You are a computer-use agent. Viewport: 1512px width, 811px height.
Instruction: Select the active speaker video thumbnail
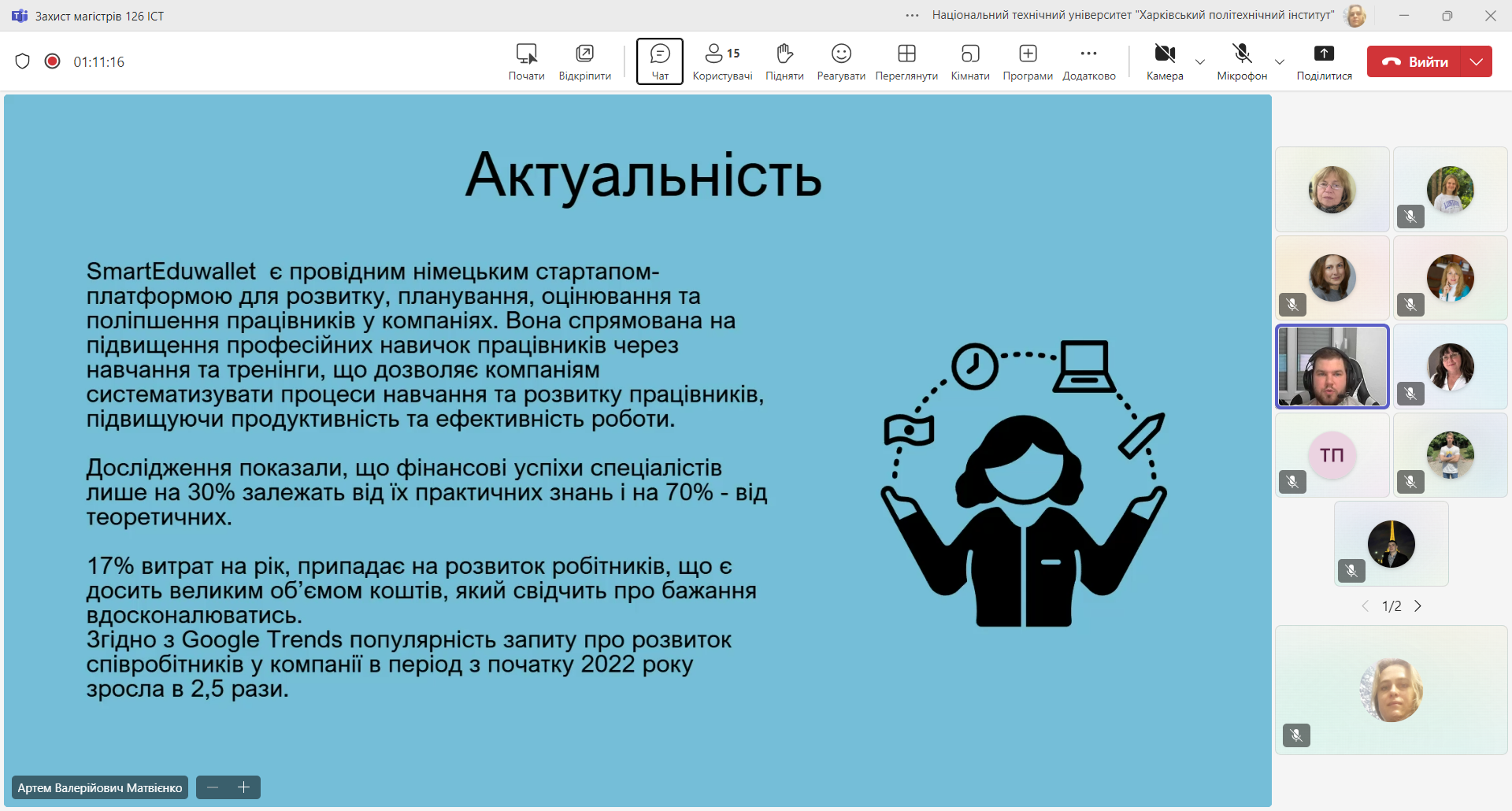point(1332,367)
